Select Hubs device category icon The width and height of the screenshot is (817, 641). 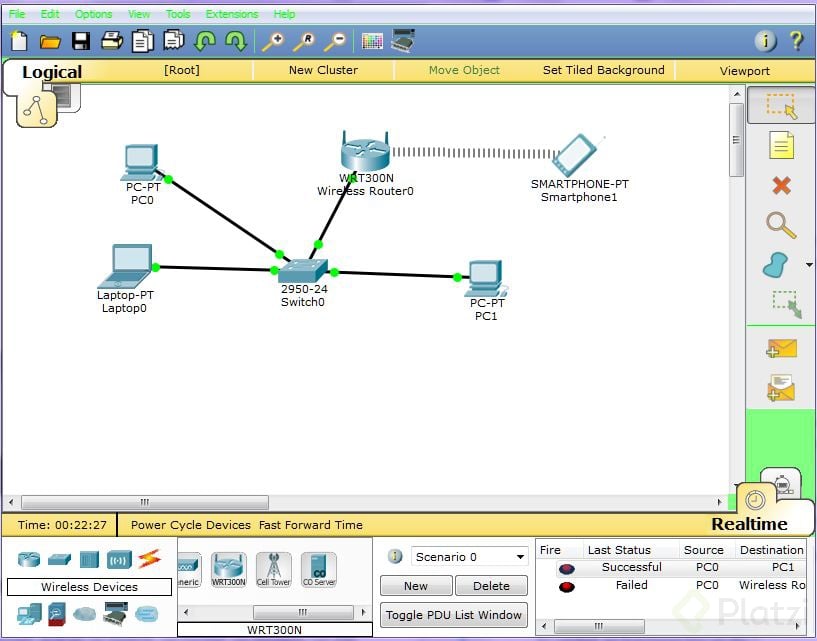coord(89,560)
